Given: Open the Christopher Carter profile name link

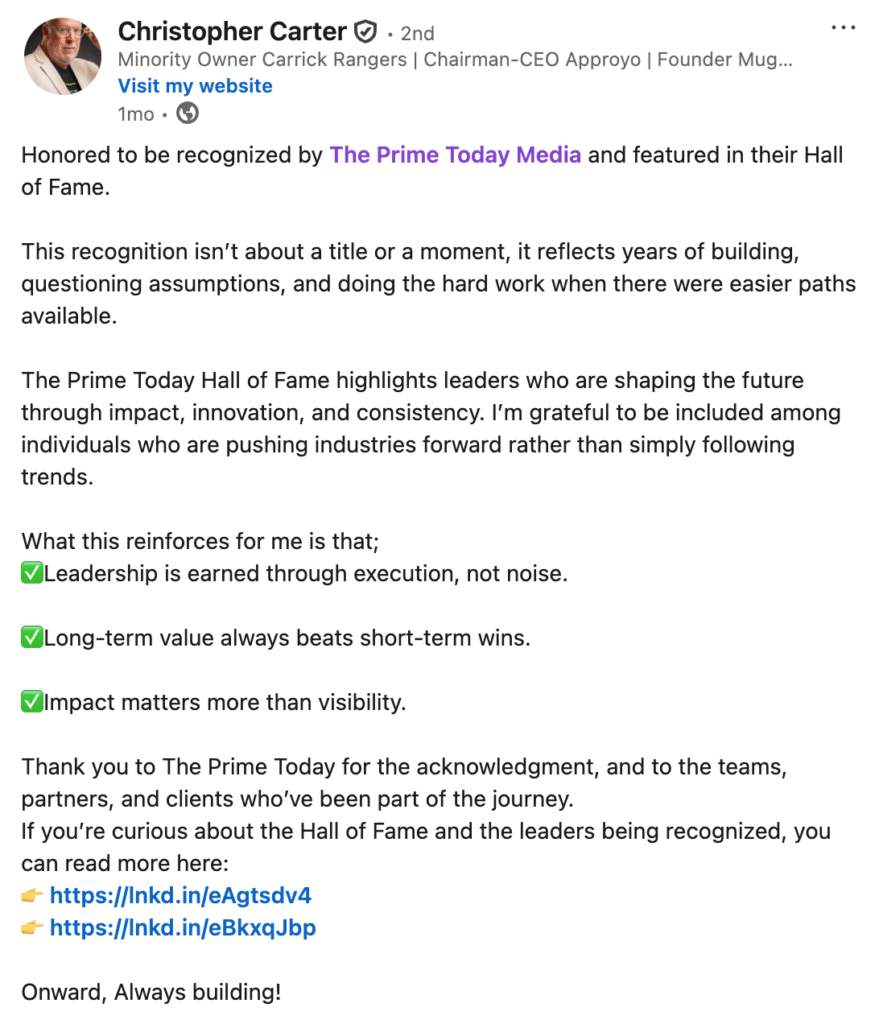Looking at the screenshot, I should pyautogui.click(x=232, y=32).
